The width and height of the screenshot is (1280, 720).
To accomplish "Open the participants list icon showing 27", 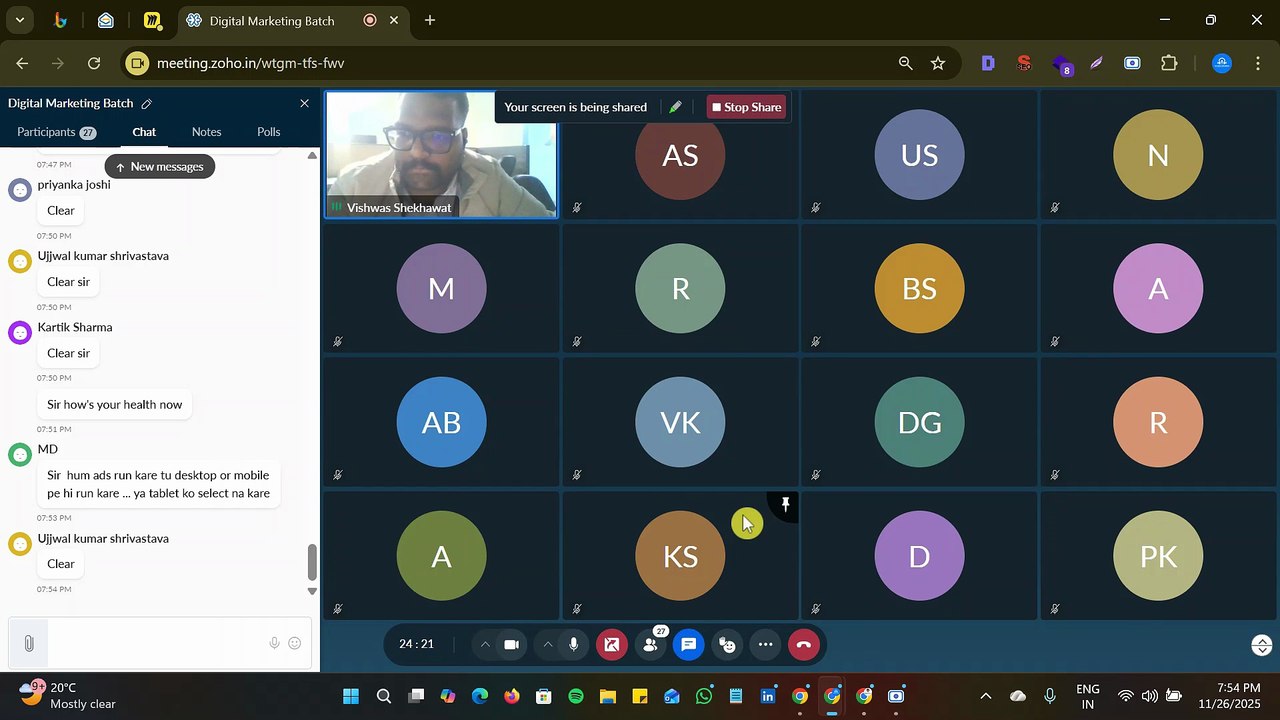I will coord(651,645).
